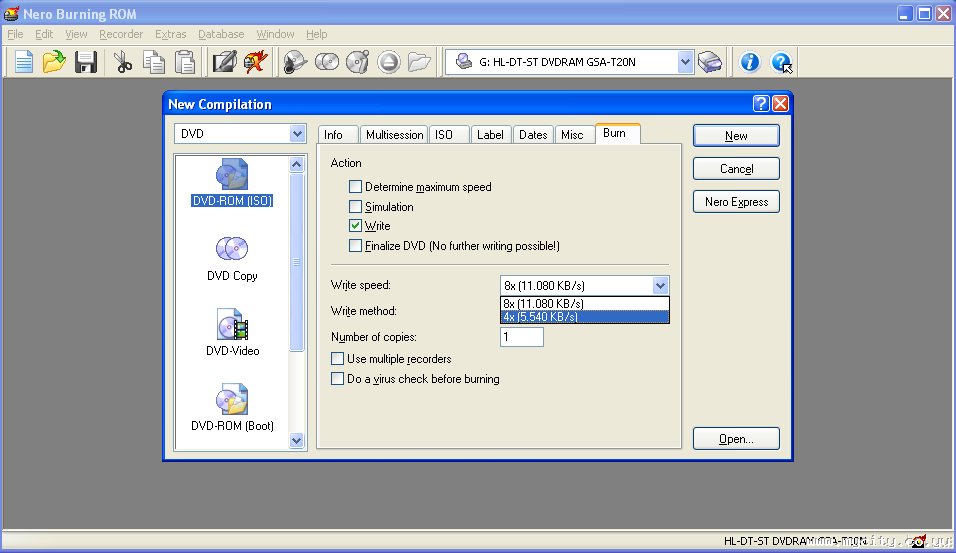The image size is (956, 553).
Task: Click the Number of copies field
Action: [x=521, y=337]
